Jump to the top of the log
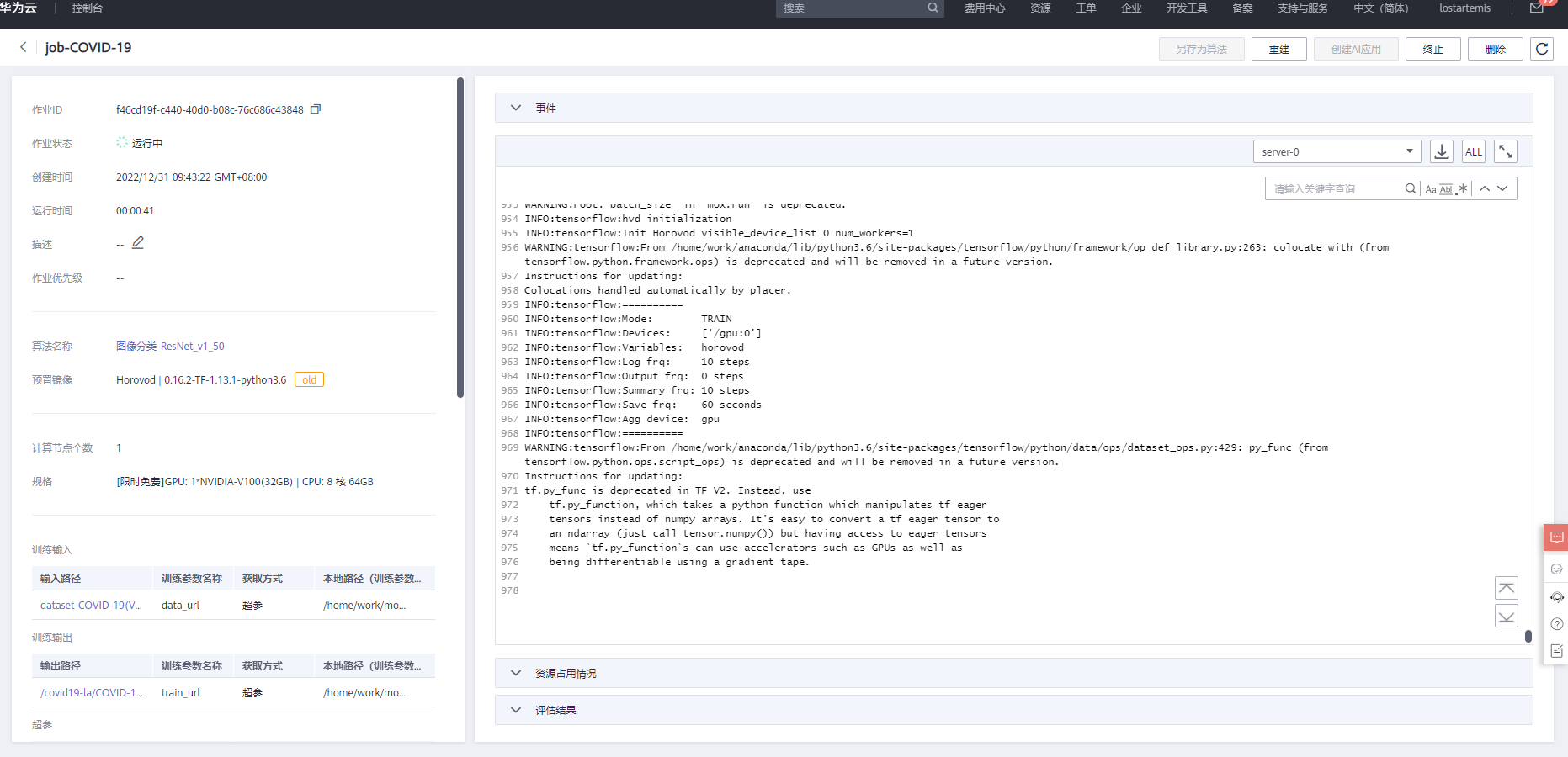Viewport: 1568px width, 757px height. pos(1507,588)
